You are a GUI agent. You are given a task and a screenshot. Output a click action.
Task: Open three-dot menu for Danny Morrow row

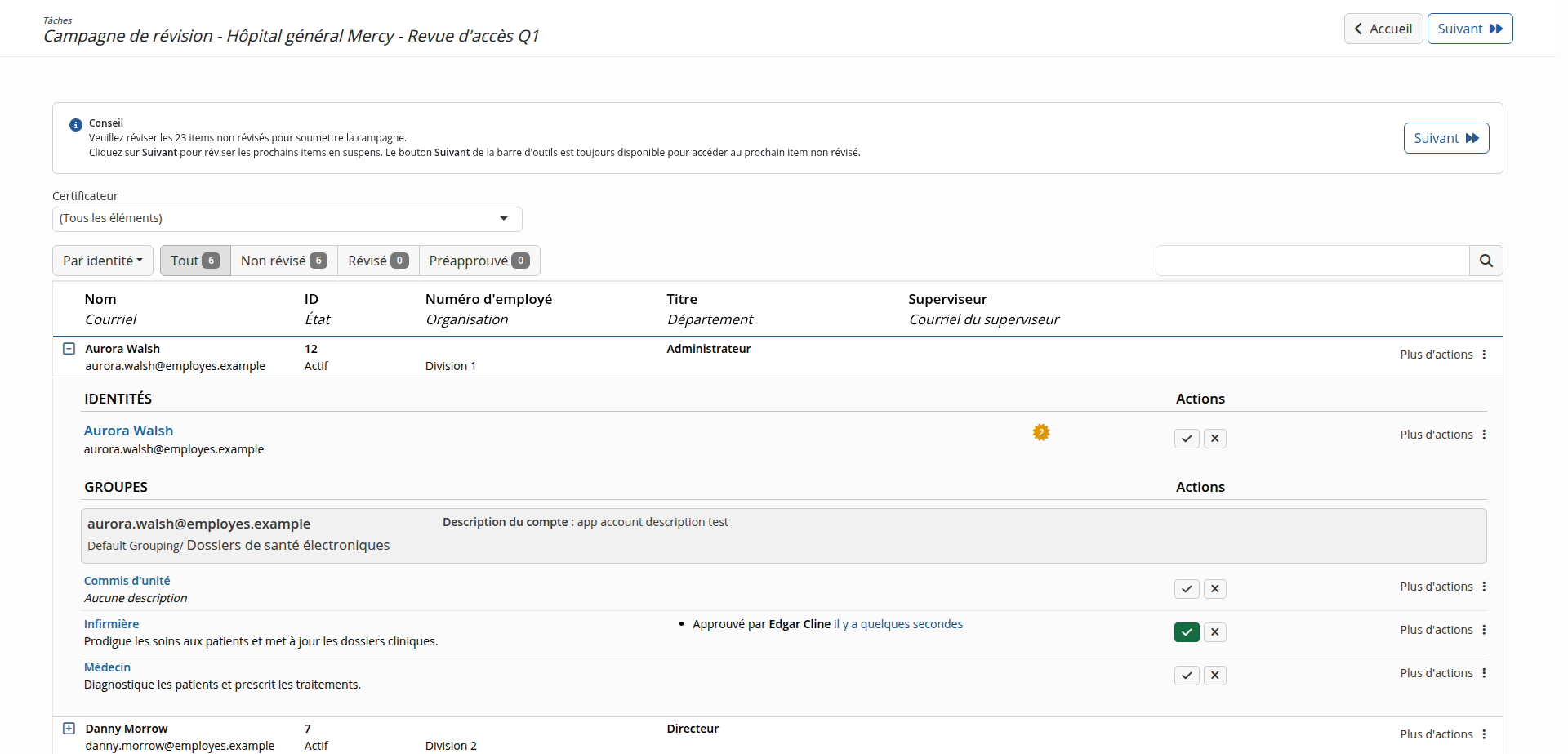[x=1484, y=734]
